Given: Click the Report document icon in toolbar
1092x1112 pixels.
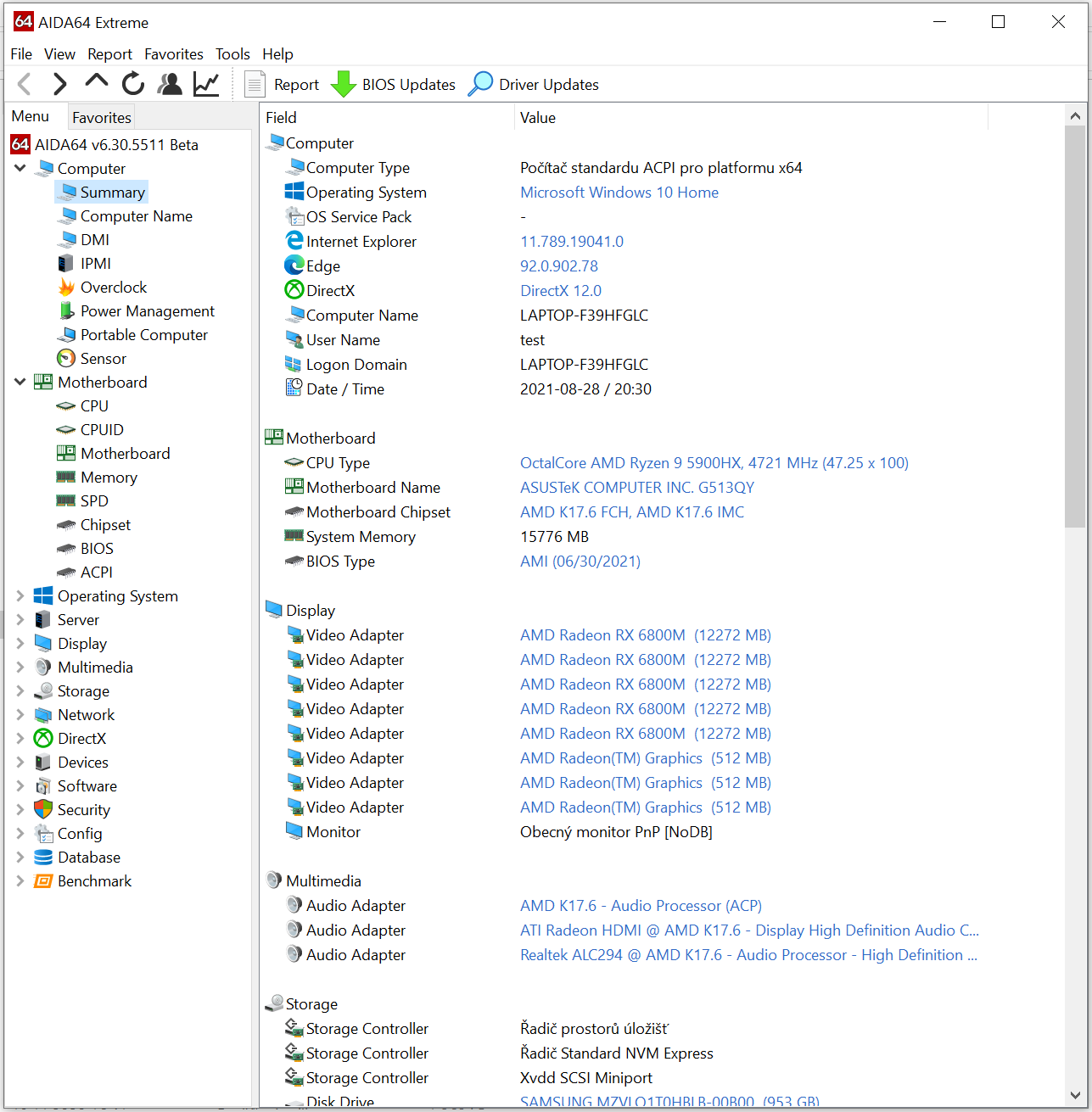Looking at the screenshot, I should tap(255, 84).
